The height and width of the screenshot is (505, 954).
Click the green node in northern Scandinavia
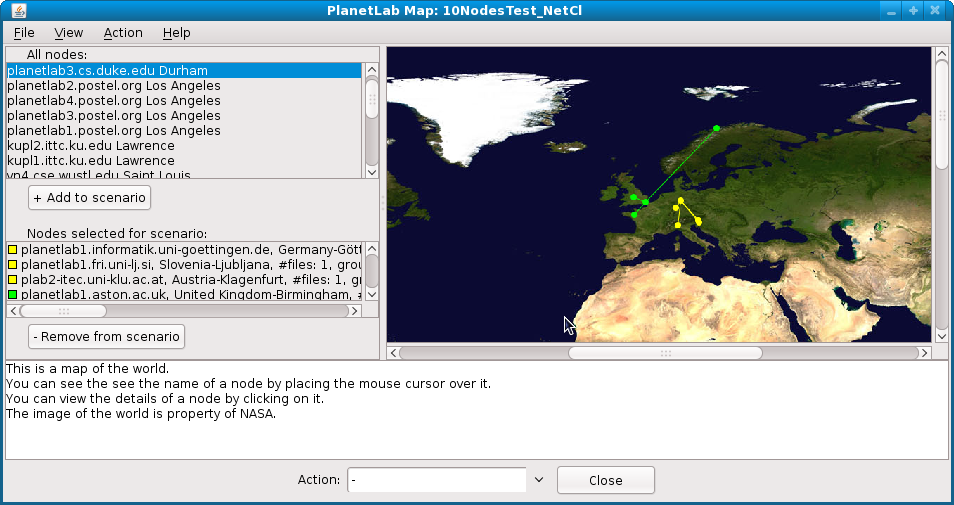[x=716, y=128]
